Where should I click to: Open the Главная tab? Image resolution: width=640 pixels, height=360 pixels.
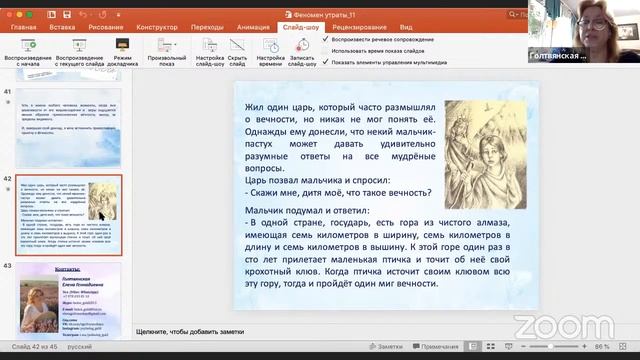[x=23, y=27]
